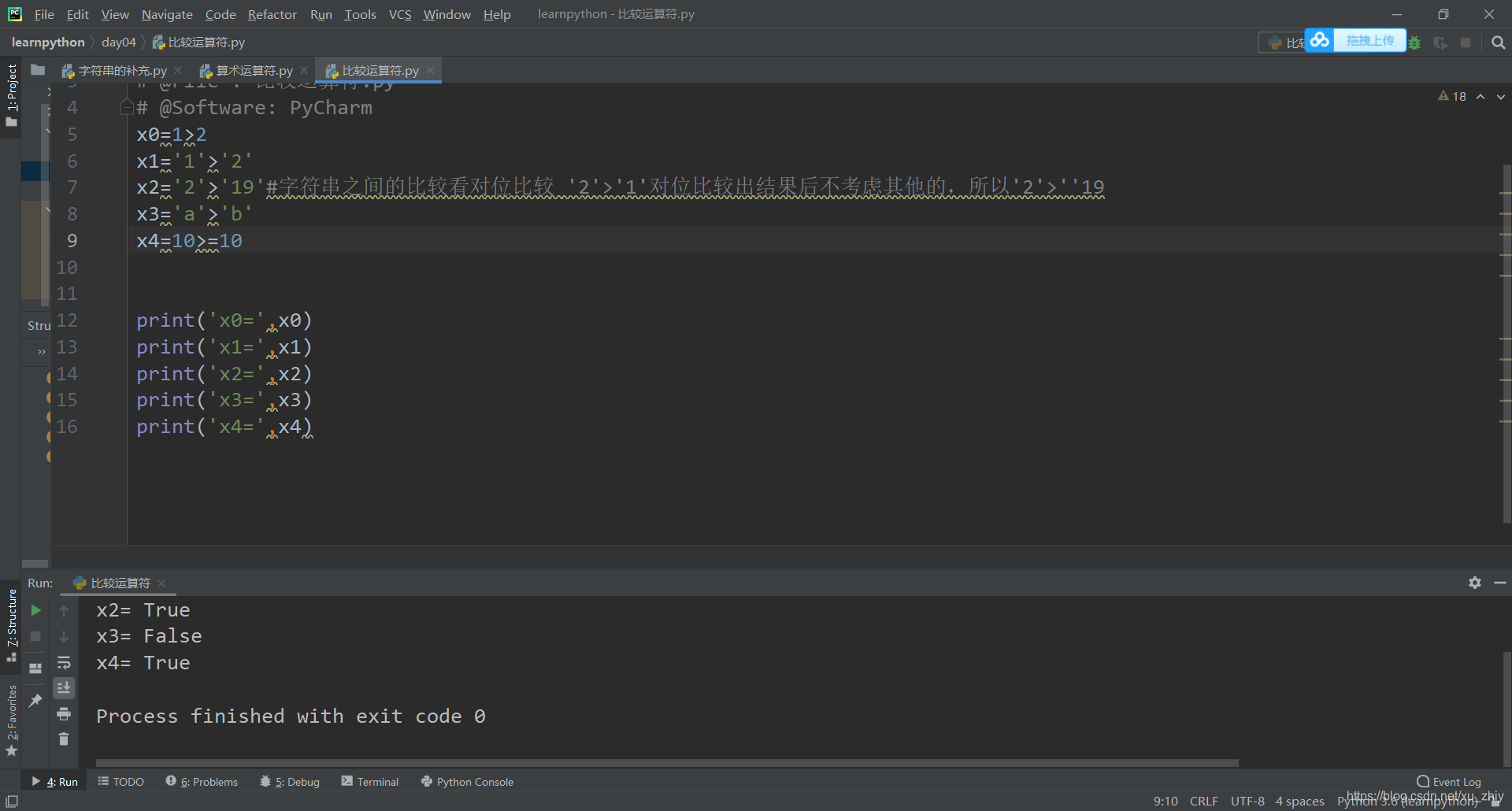Toggle Soft-Wrap in Run console
The image size is (1512, 811).
pyautogui.click(x=64, y=662)
